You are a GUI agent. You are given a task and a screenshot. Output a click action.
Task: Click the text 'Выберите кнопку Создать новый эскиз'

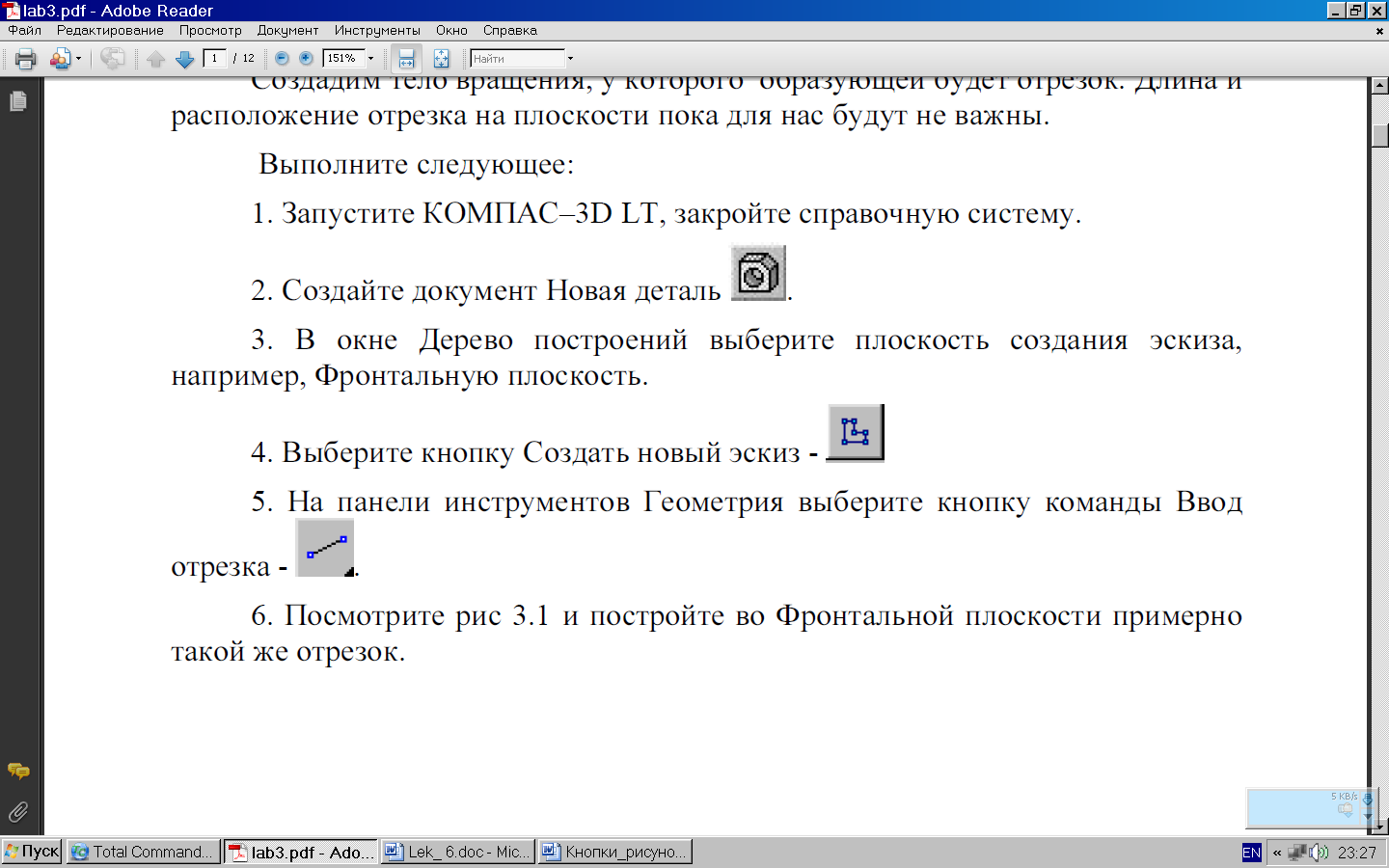(541, 452)
